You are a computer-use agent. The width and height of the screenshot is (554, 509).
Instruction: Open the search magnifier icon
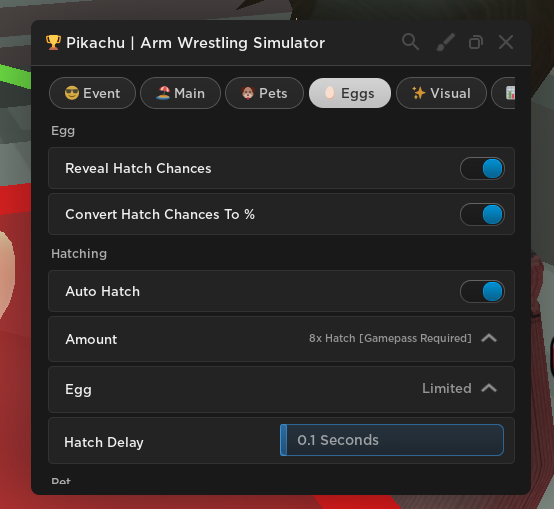(410, 42)
